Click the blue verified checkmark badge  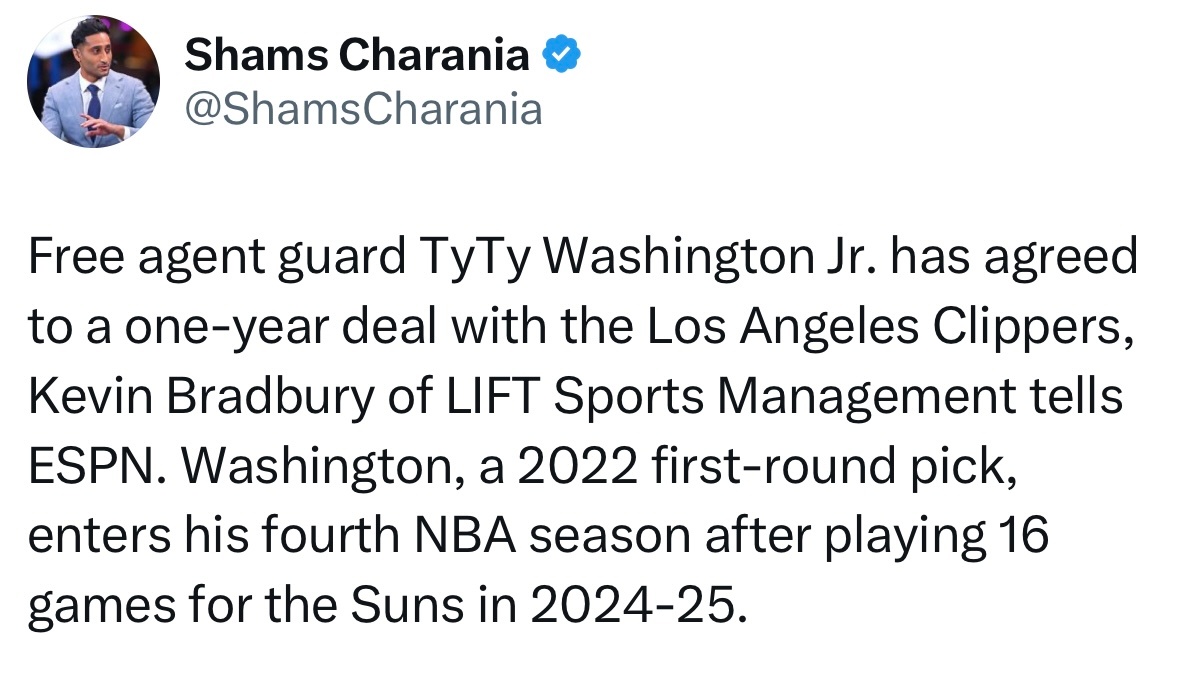(x=561, y=55)
